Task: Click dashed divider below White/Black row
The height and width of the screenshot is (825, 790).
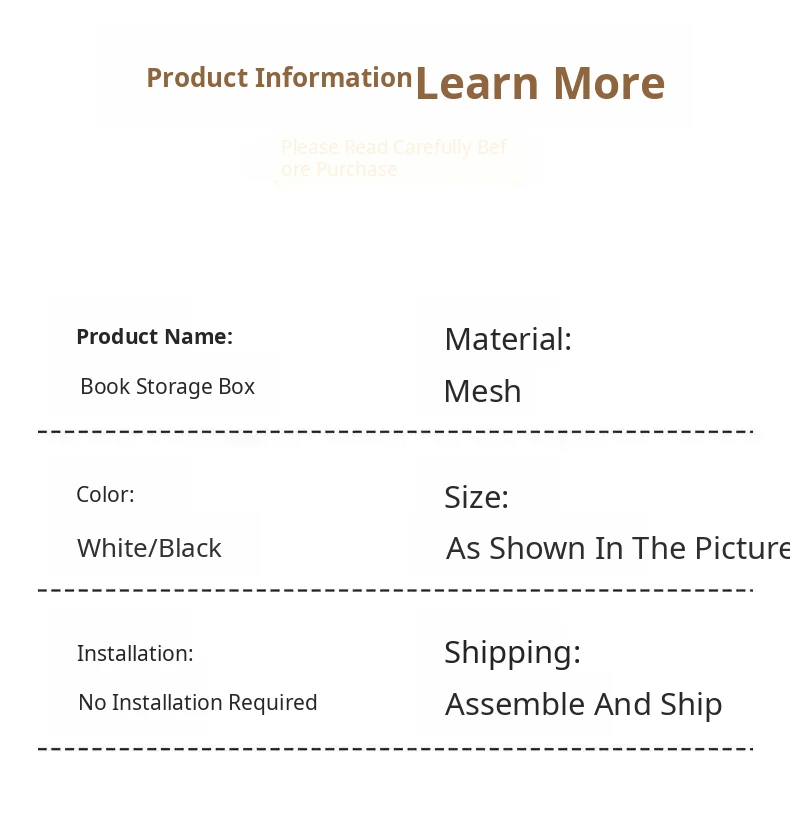Action: (x=394, y=590)
